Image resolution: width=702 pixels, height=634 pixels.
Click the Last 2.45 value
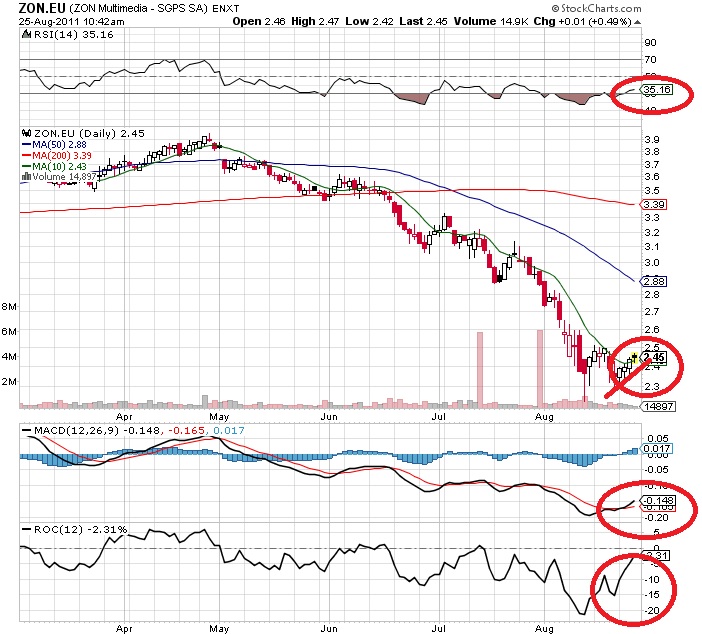click(x=424, y=21)
